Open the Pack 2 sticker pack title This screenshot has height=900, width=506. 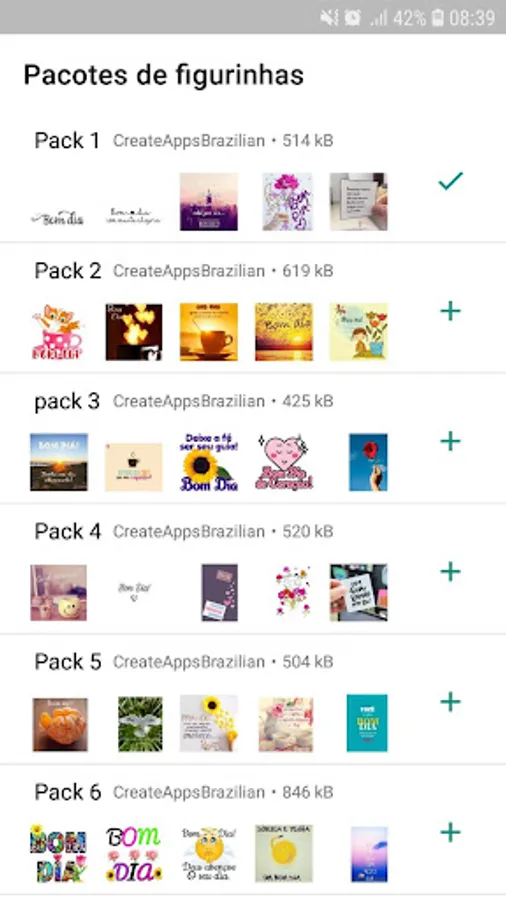68,271
